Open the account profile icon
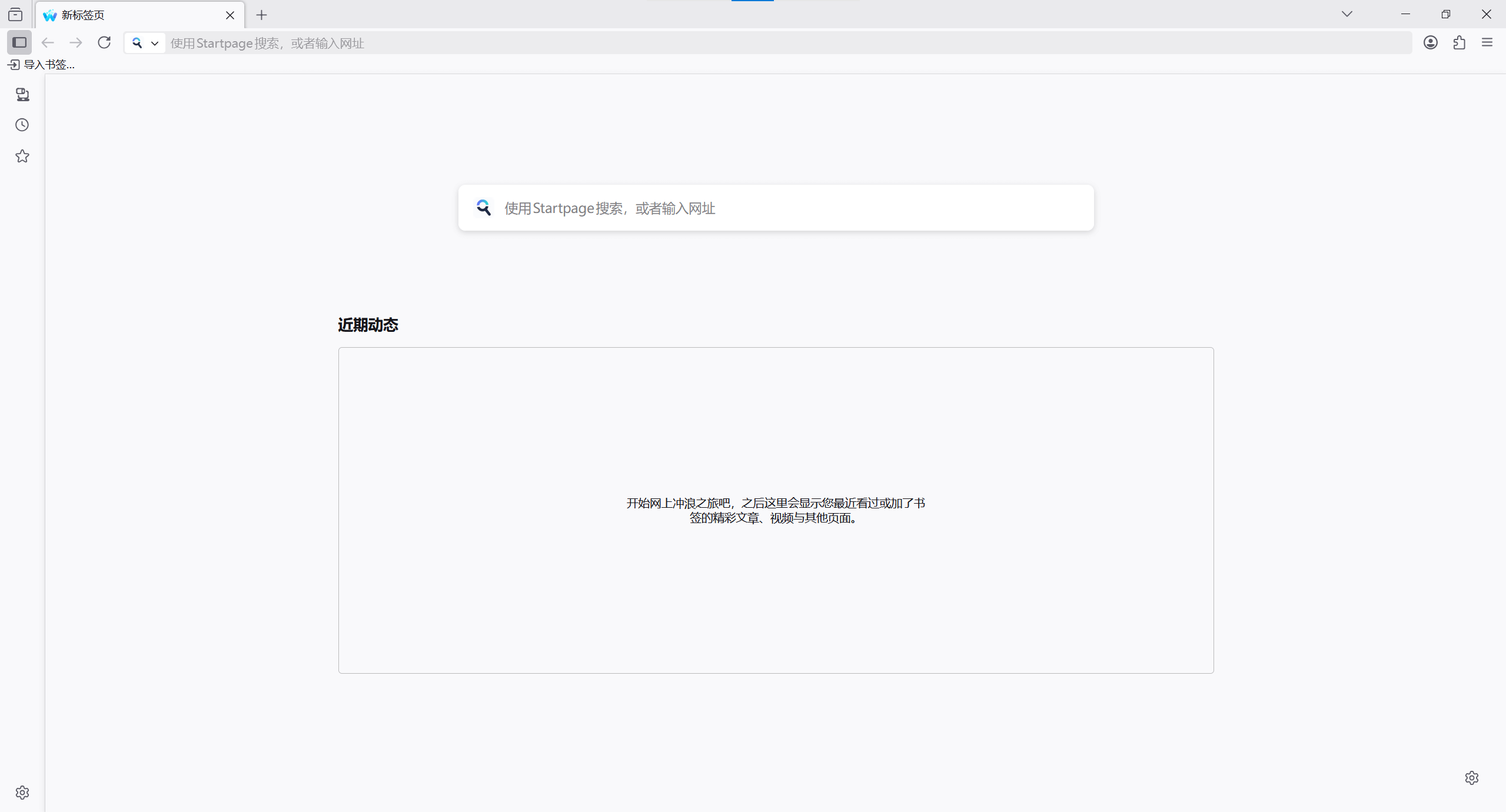 (1431, 42)
